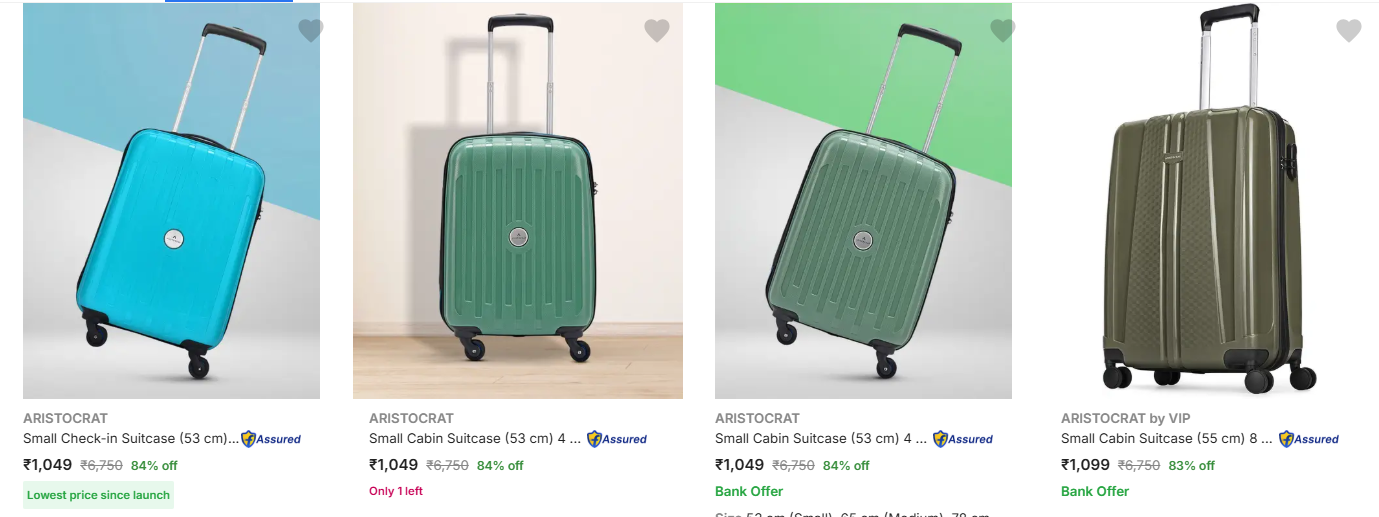
Task: Click Assured badge of the 'Only 1 left' product
Action: point(617,439)
